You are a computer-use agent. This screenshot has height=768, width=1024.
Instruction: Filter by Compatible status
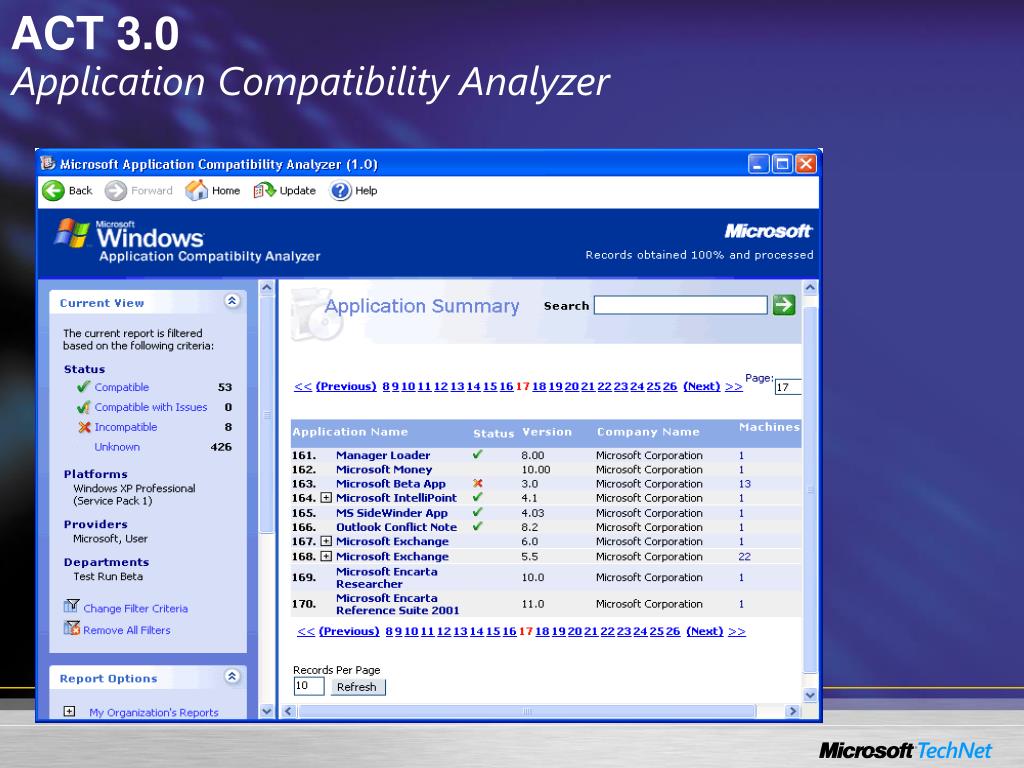(x=121, y=387)
